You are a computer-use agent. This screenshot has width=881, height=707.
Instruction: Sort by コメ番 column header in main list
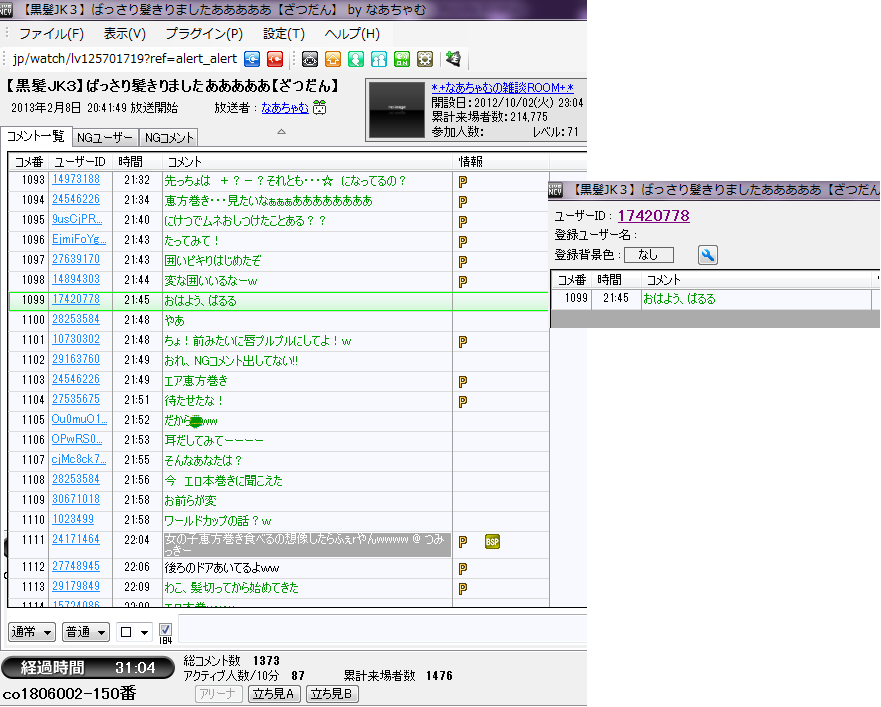click(29, 162)
